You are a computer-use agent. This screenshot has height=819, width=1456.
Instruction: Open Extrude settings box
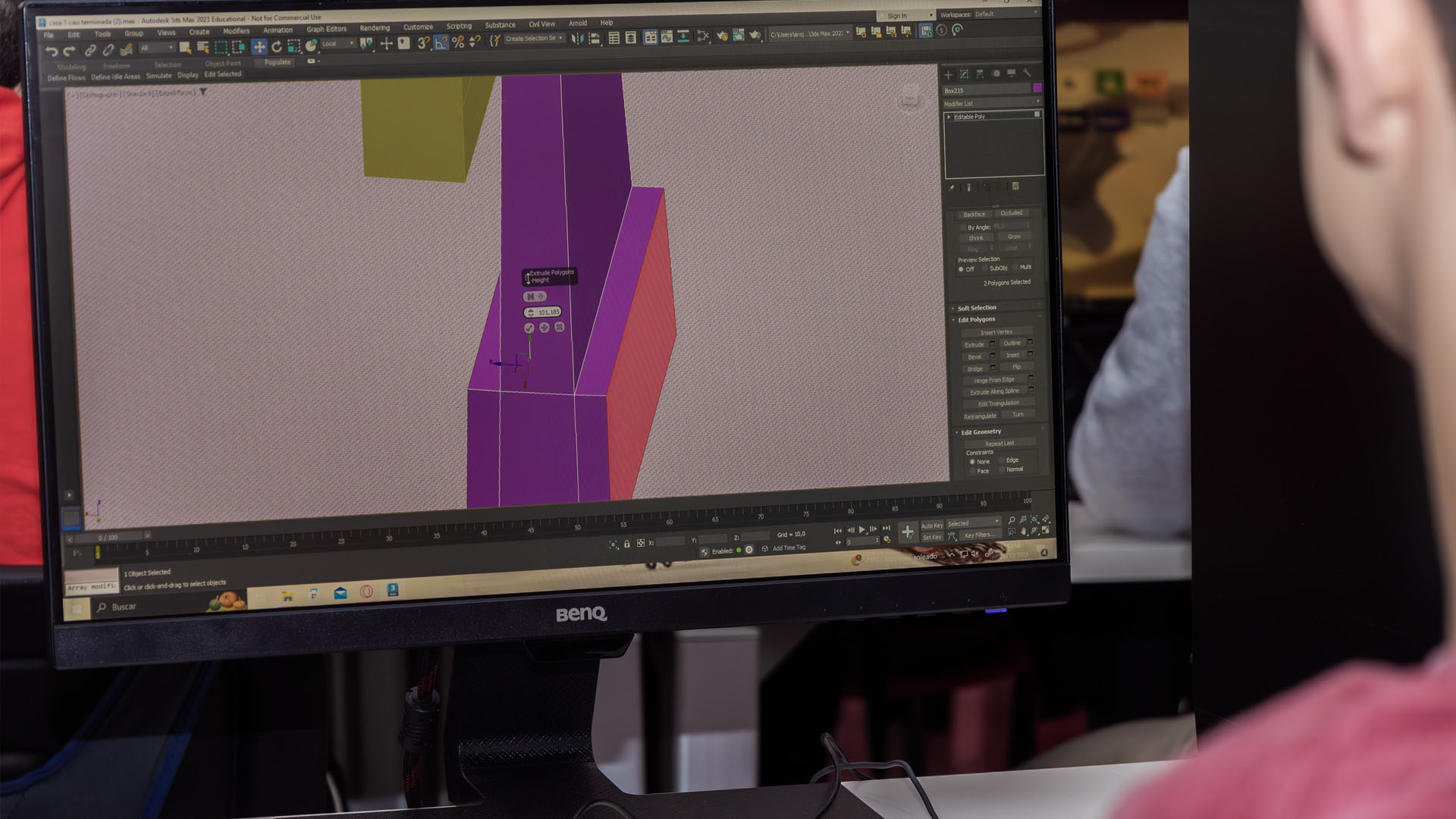[992, 344]
